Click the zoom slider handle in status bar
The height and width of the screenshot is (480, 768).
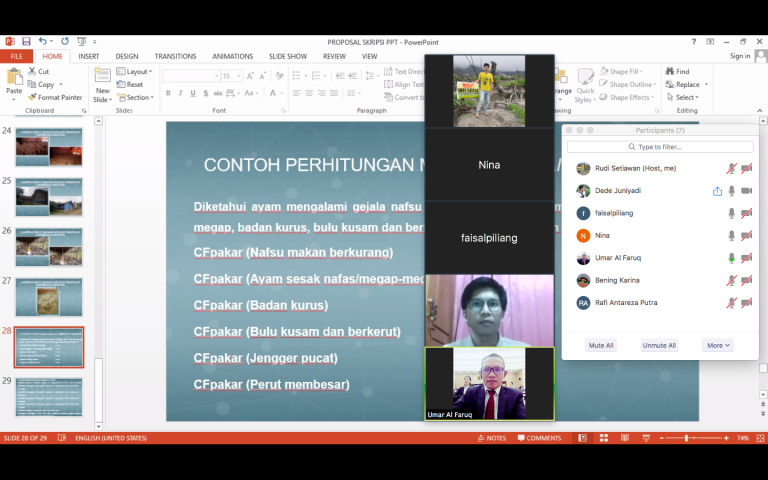tap(687, 438)
